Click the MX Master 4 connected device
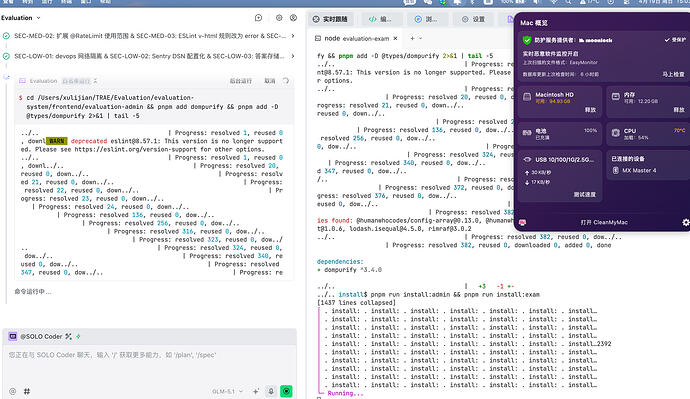The height and width of the screenshot is (399, 690). (634, 170)
